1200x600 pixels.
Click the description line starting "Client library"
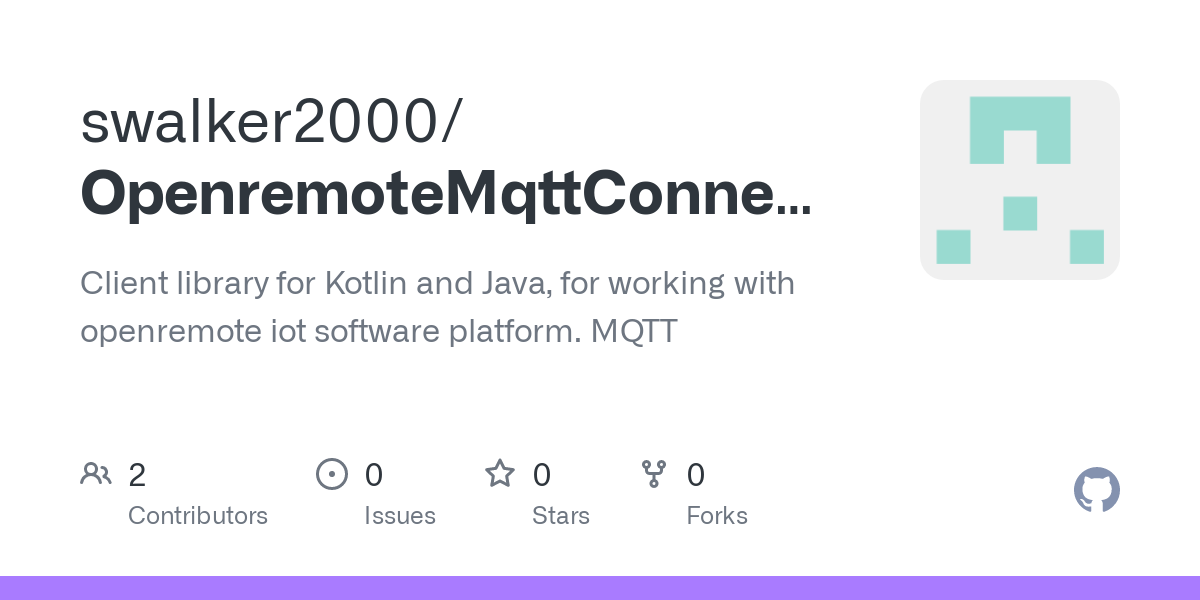[x=437, y=284]
